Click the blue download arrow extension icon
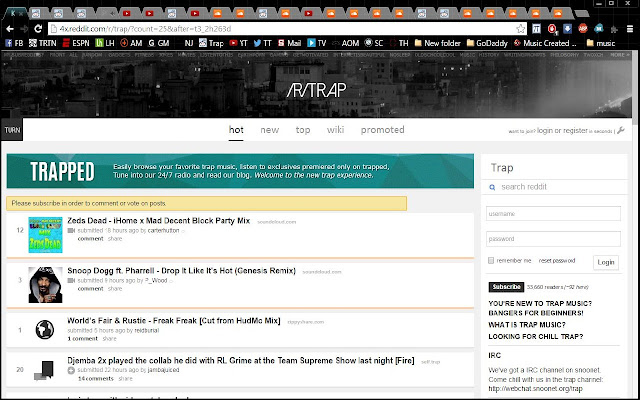640x400 pixels. pyautogui.click(x=567, y=29)
